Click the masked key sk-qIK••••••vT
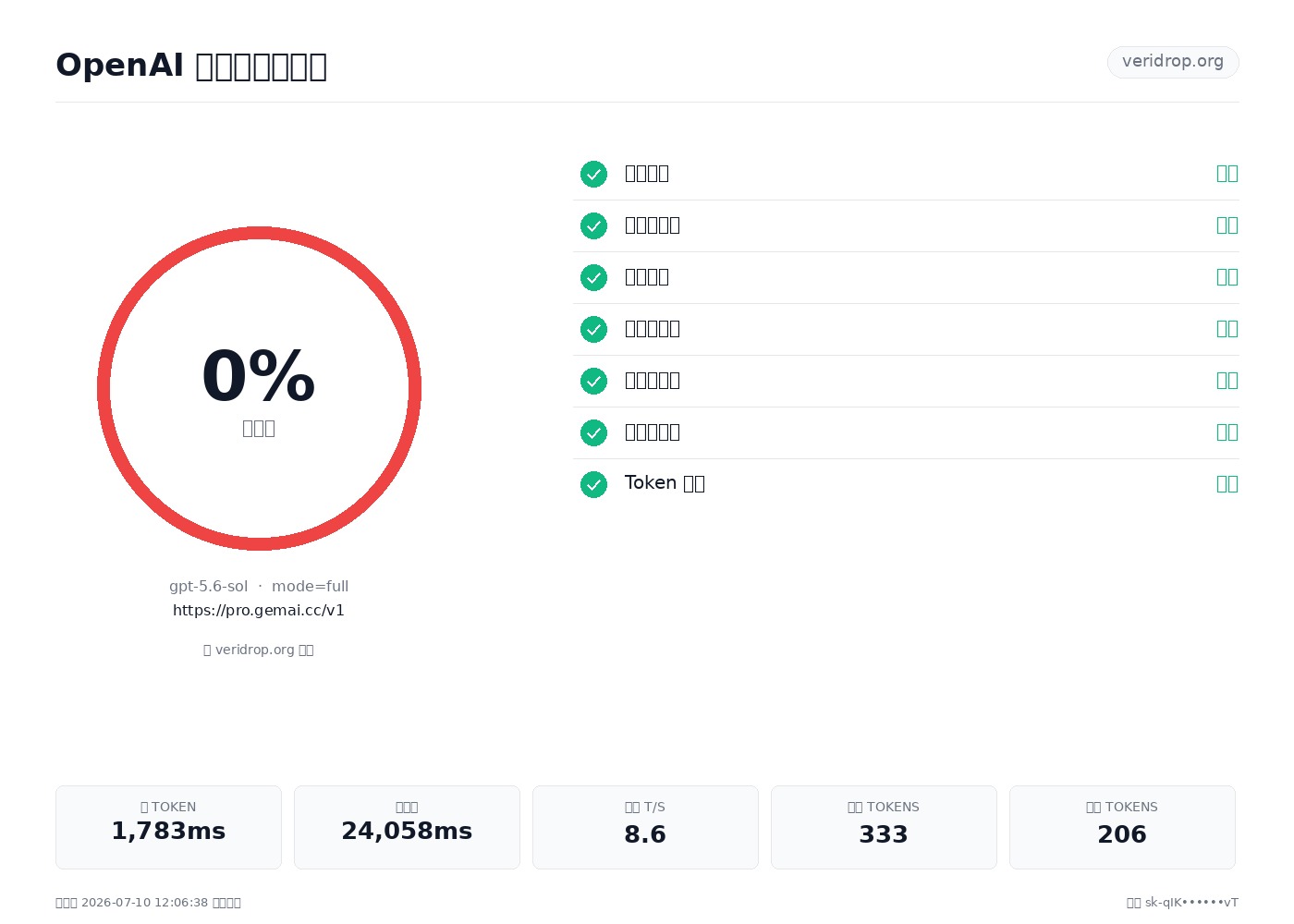Screen dimensions: 1294x924 (x=1191, y=903)
